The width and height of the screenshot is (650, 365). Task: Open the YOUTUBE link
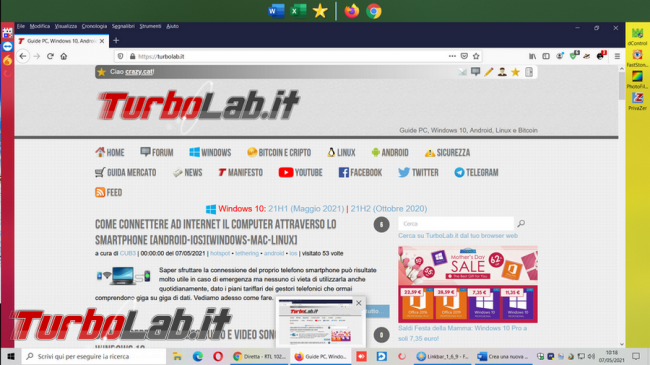point(300,172)
